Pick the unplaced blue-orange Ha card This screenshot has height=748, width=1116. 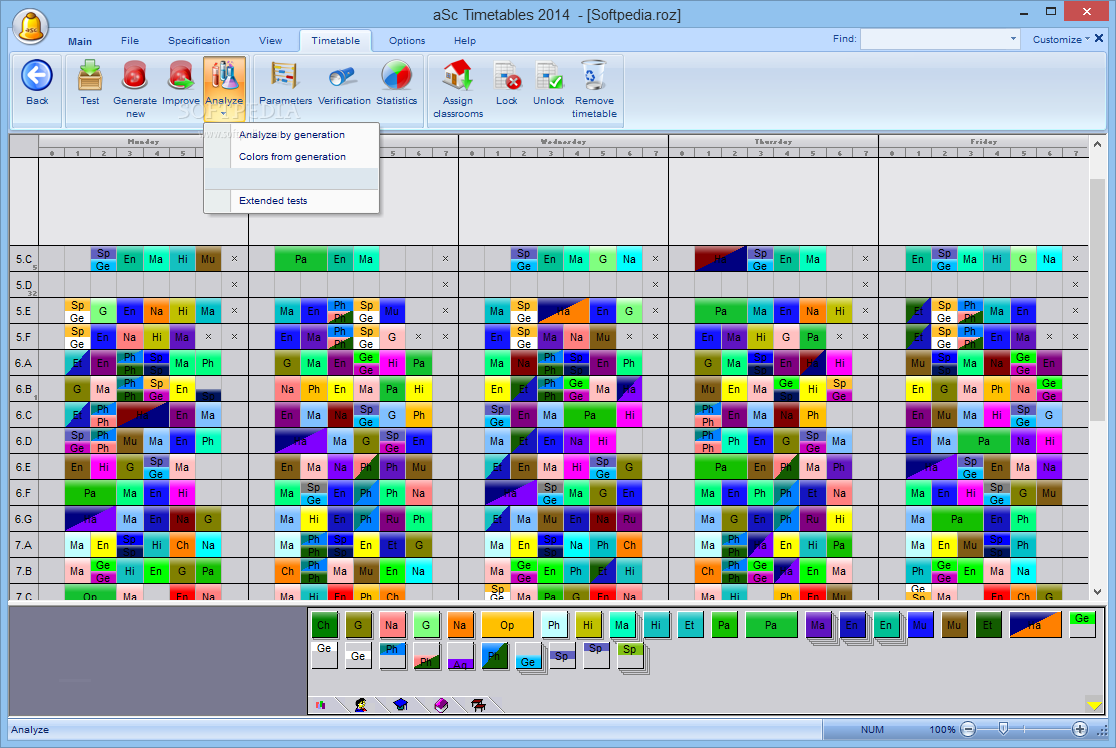(1035, 625)
